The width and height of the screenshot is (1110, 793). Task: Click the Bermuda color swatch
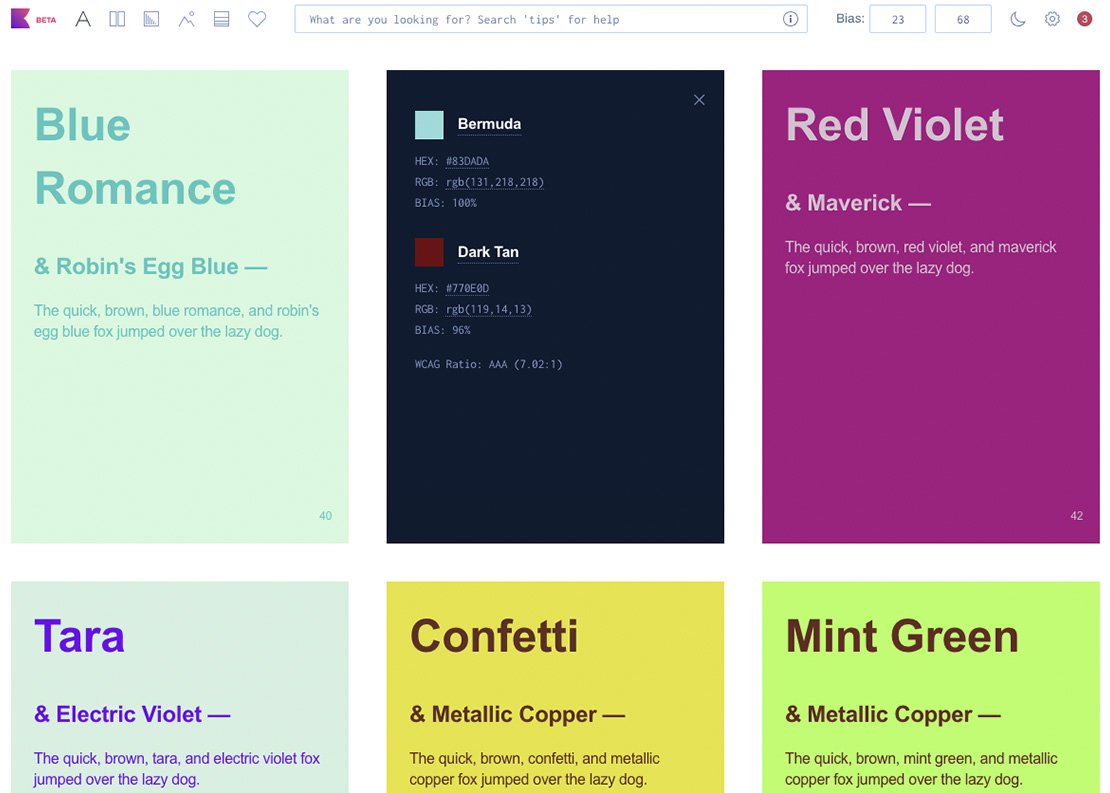click(x=429, y=124)
